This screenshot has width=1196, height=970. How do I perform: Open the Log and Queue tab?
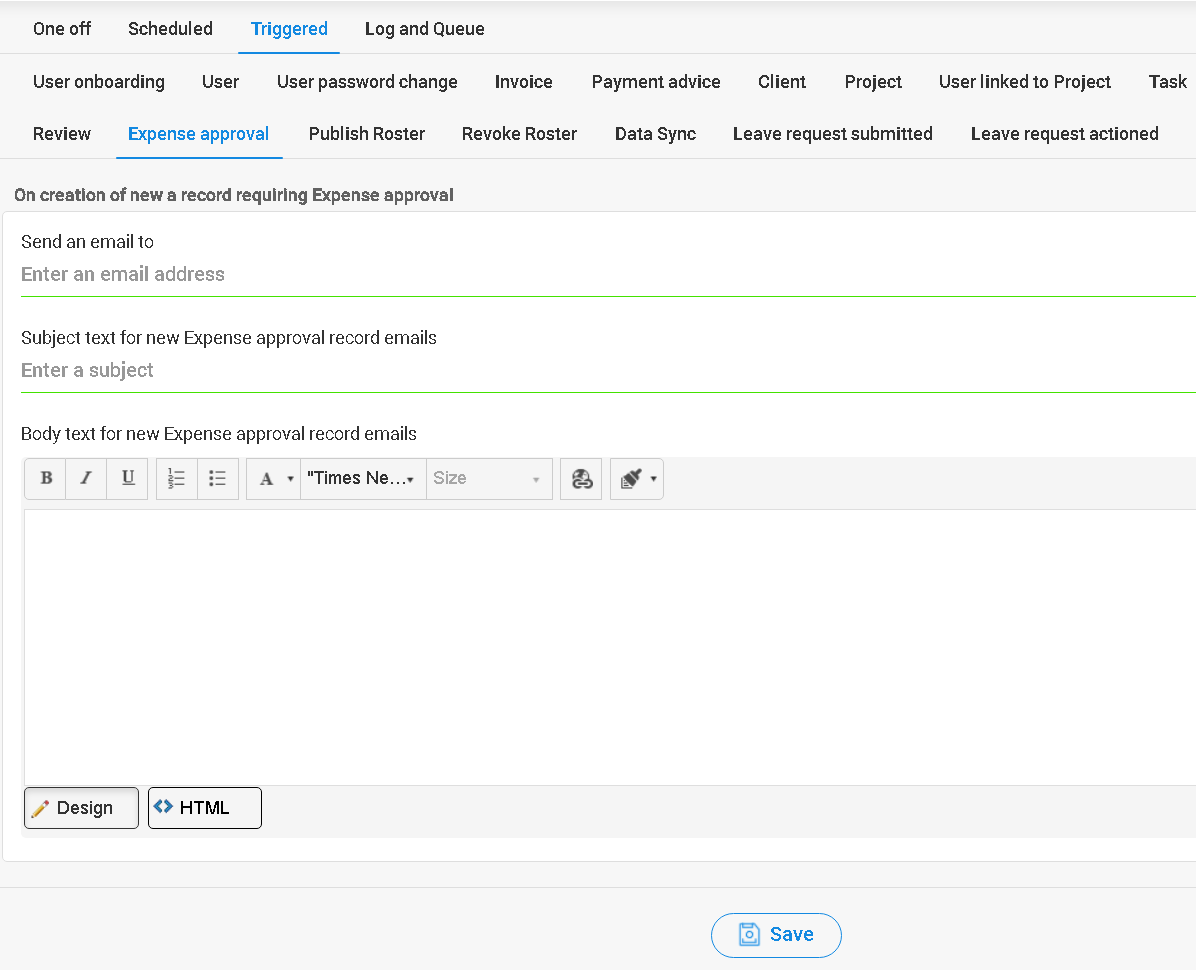click(424, 29)
